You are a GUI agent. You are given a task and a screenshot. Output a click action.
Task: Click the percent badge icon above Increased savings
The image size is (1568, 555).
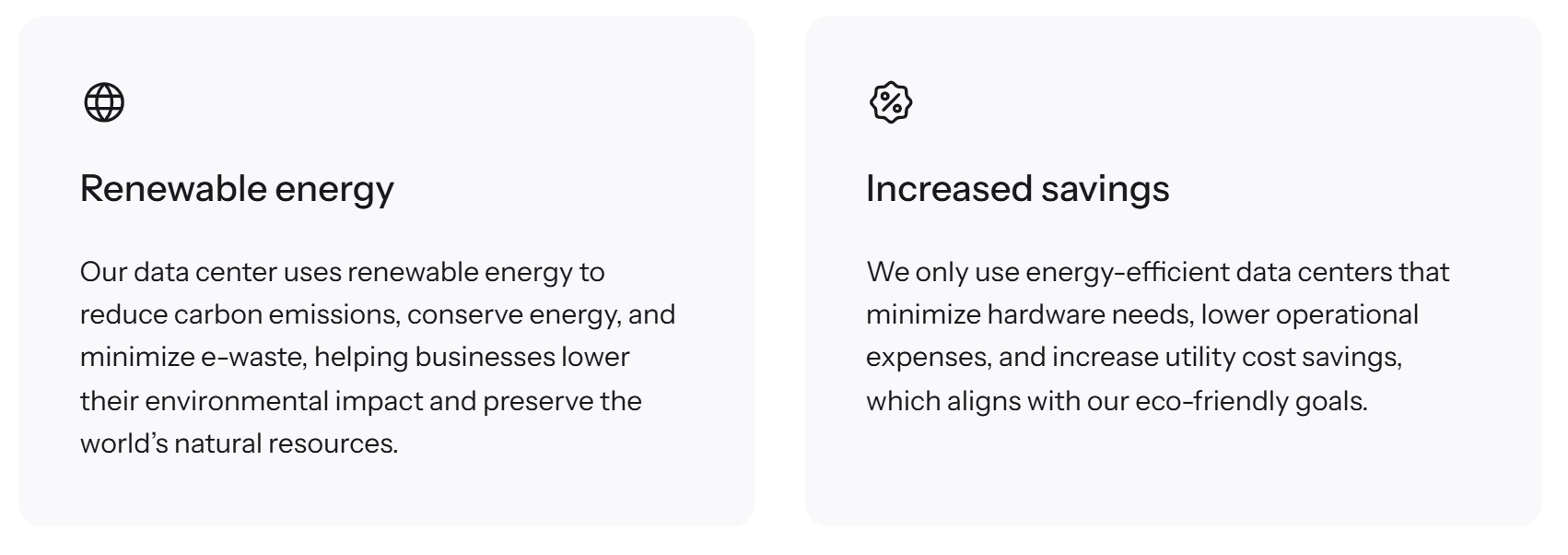click(x=890, y=102)
